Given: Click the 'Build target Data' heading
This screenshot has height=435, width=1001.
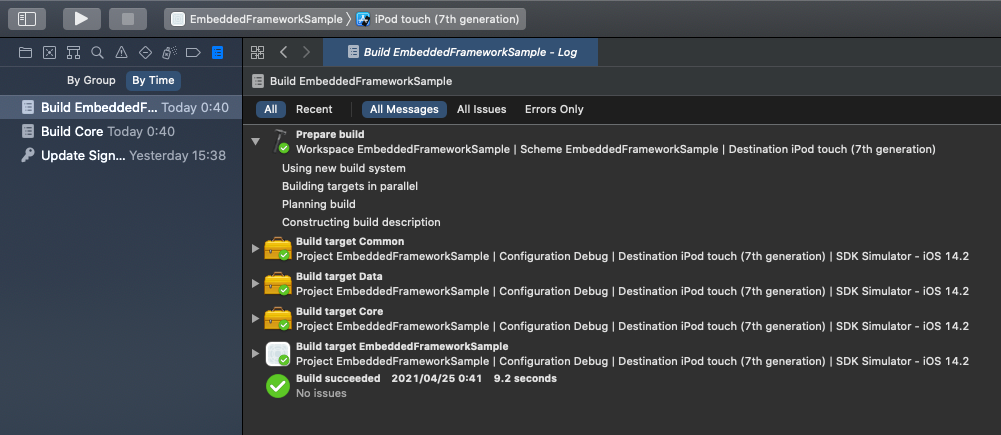Looking at the screenshot, I should point(339,277).
